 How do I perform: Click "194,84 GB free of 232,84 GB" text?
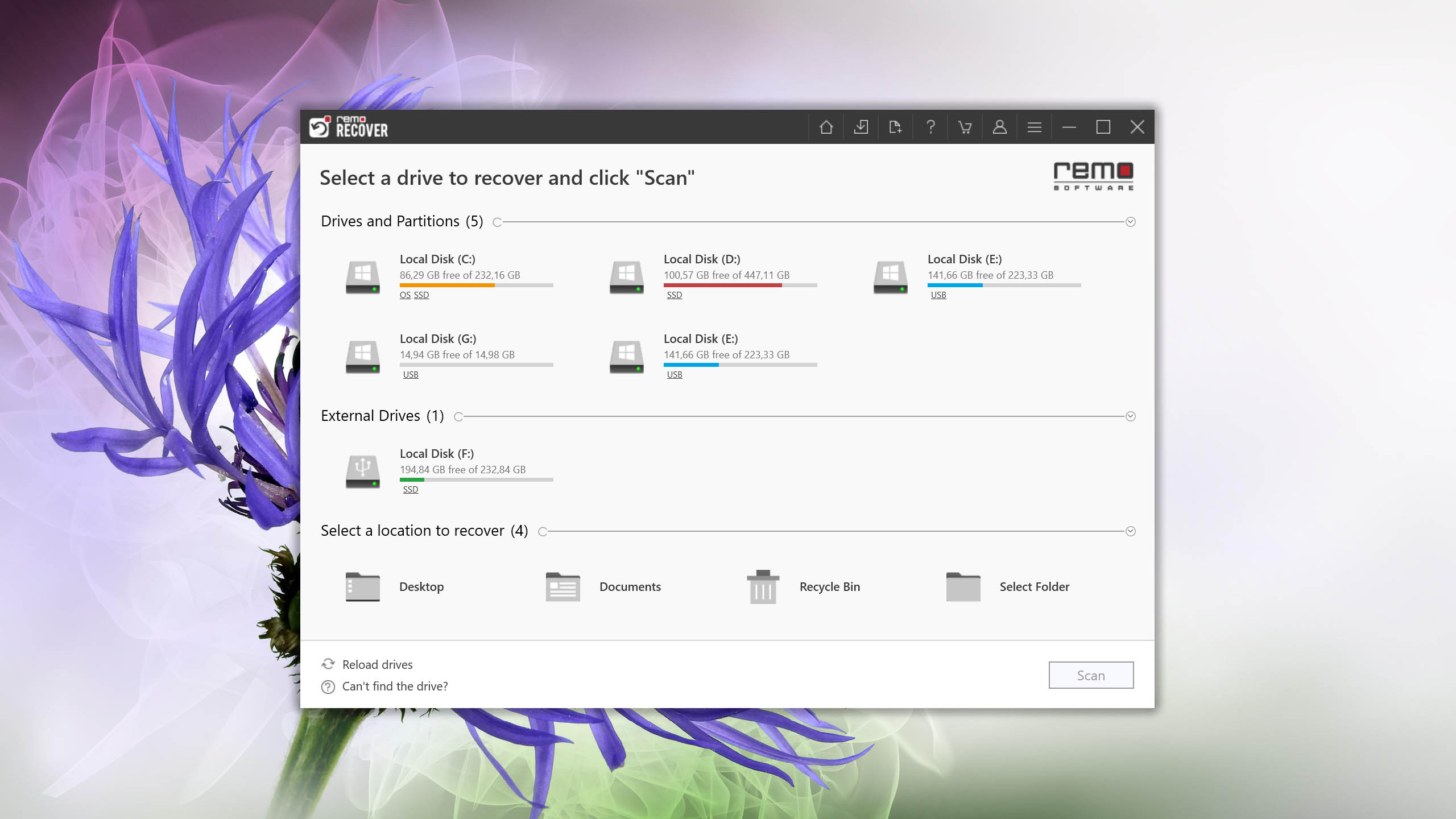[463, 470]
